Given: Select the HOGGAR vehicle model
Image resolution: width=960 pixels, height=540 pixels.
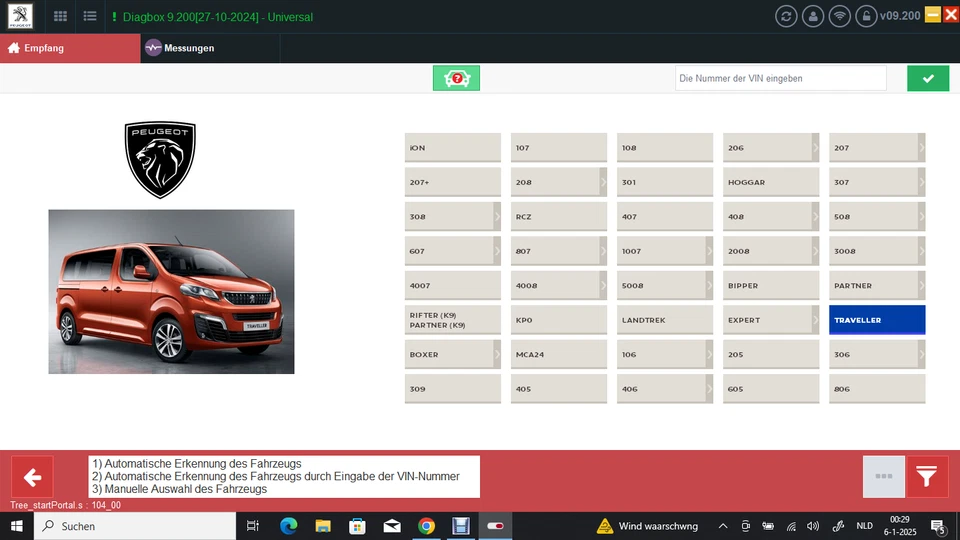Looking at the screenshot, I should click(x=771, y=182).
